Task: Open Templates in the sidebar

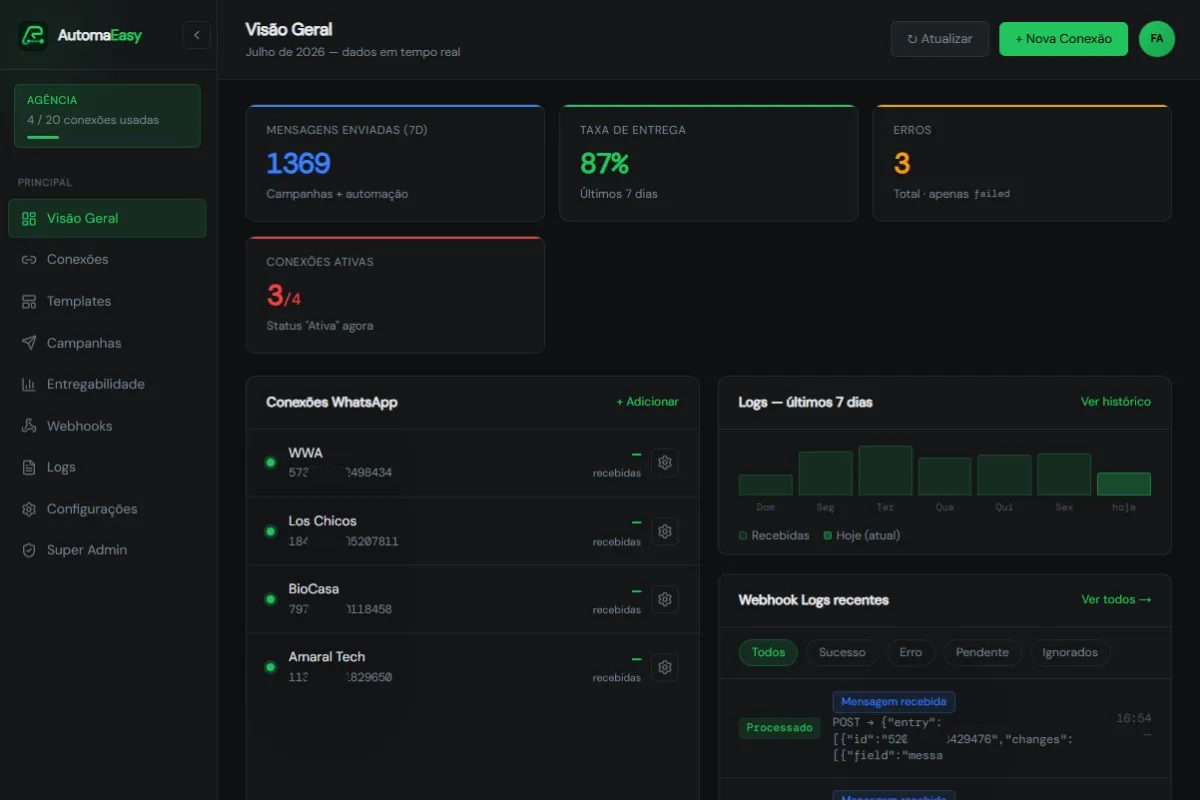Action: point(107,301)
